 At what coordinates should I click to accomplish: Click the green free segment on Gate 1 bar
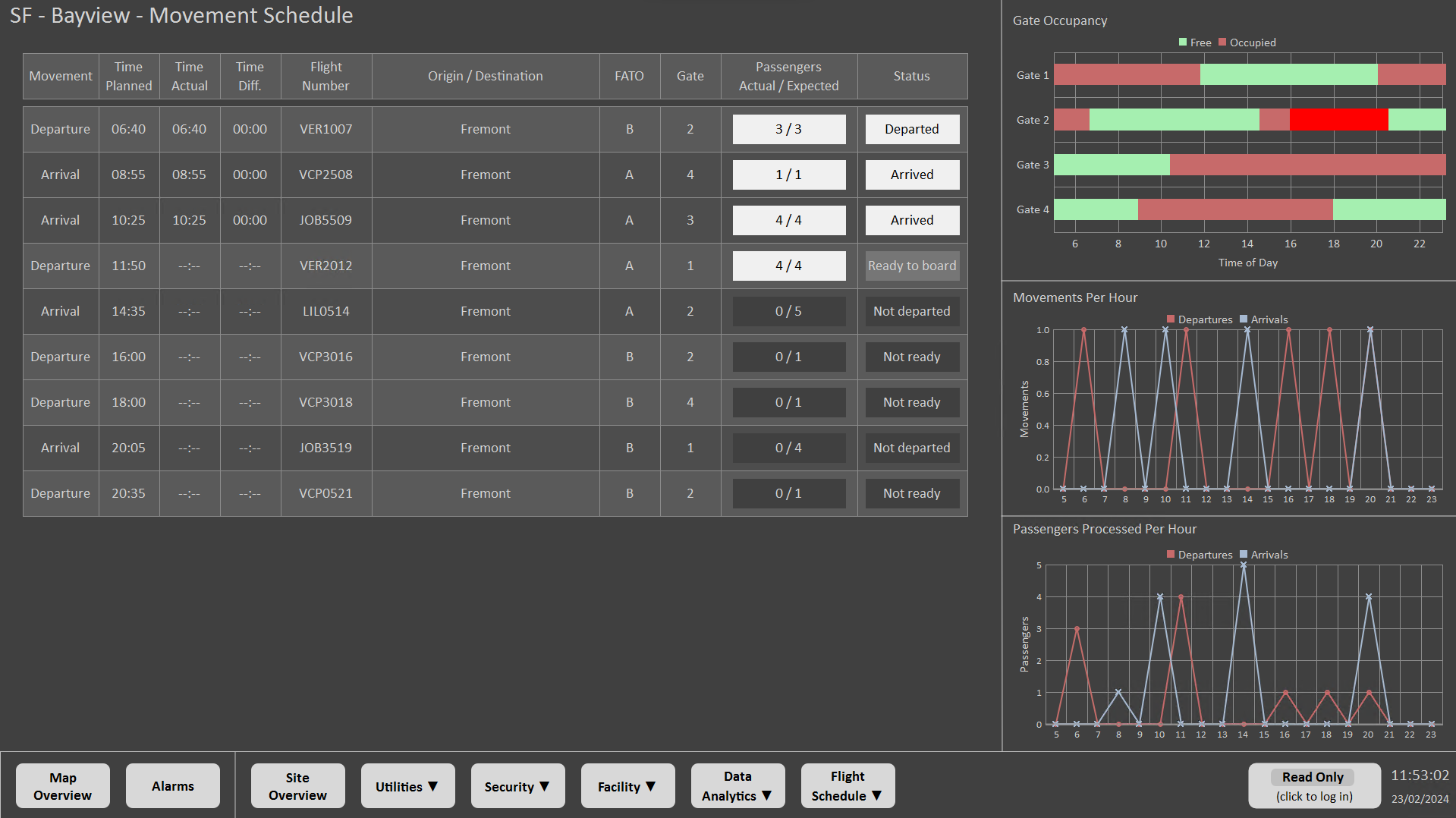(1289, 74)
